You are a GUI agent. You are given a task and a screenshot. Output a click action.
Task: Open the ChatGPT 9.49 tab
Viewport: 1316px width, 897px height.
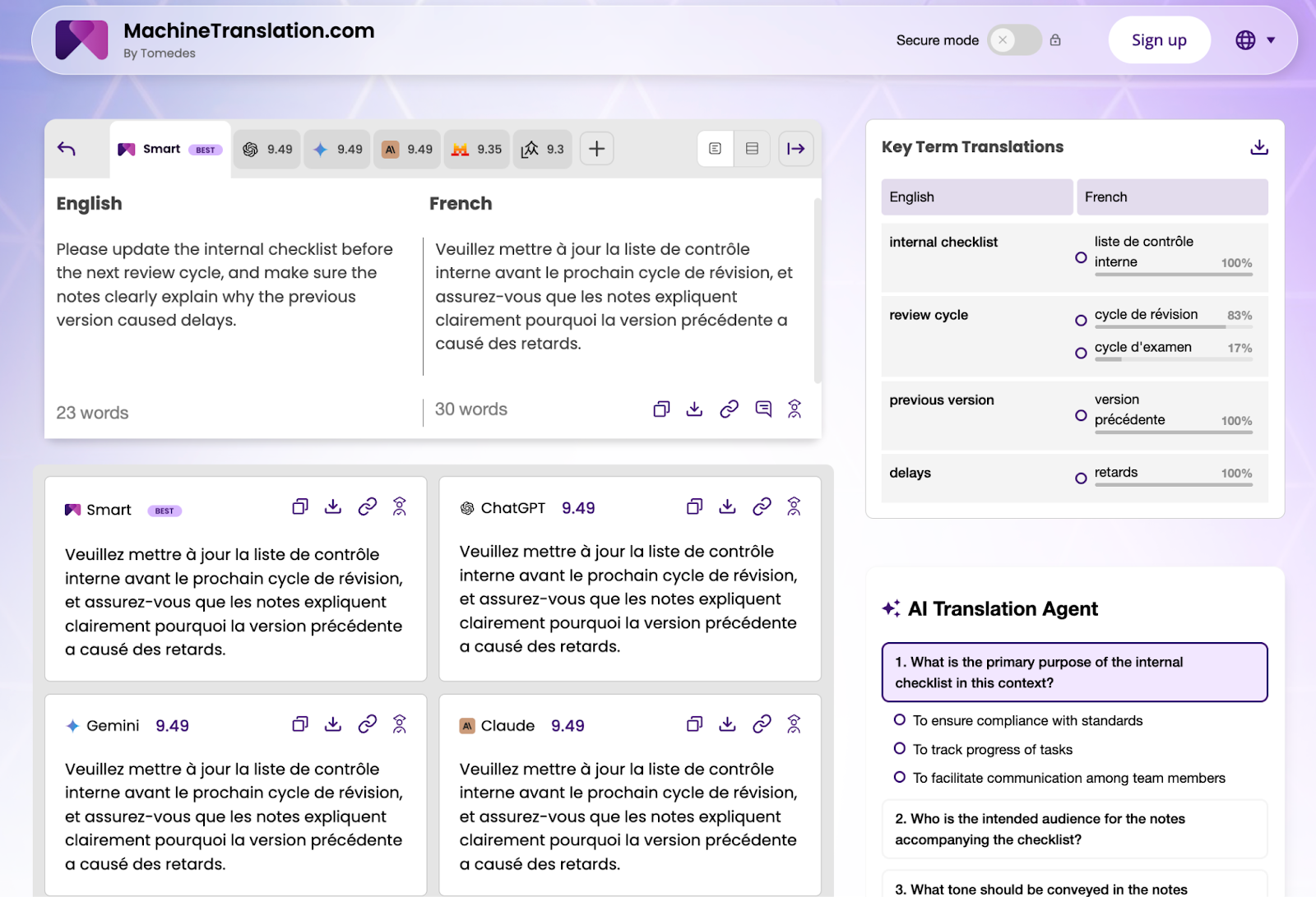(266, 149)
